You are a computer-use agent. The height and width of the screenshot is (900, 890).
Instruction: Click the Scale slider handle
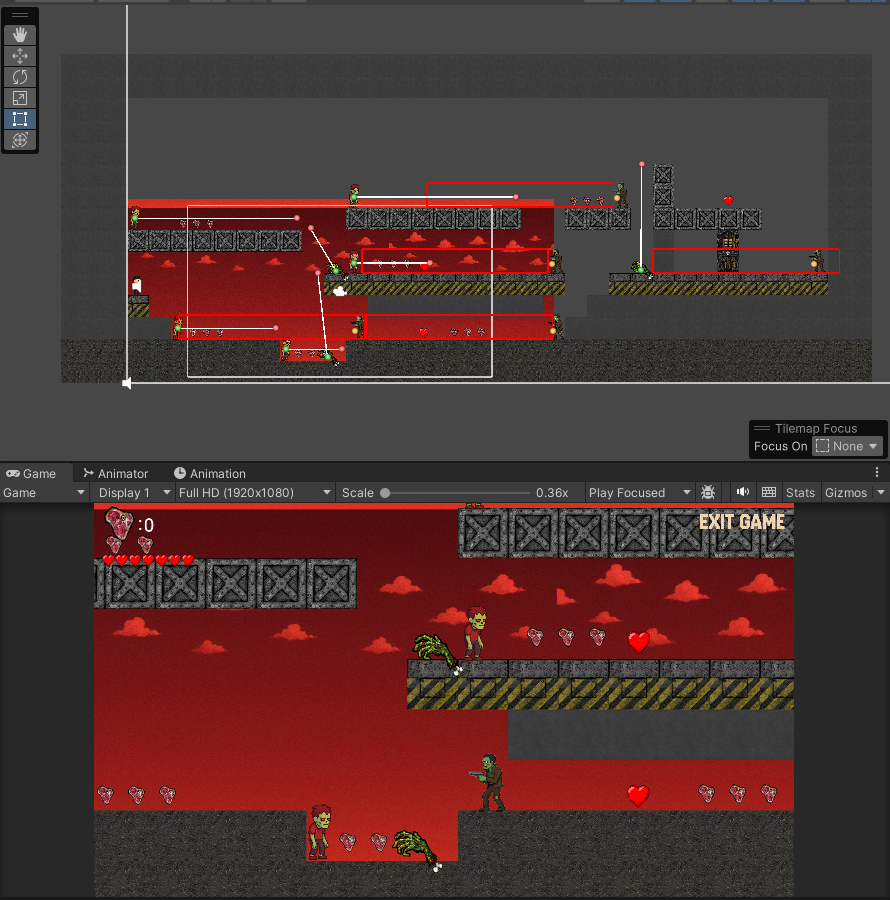(386, 493)
